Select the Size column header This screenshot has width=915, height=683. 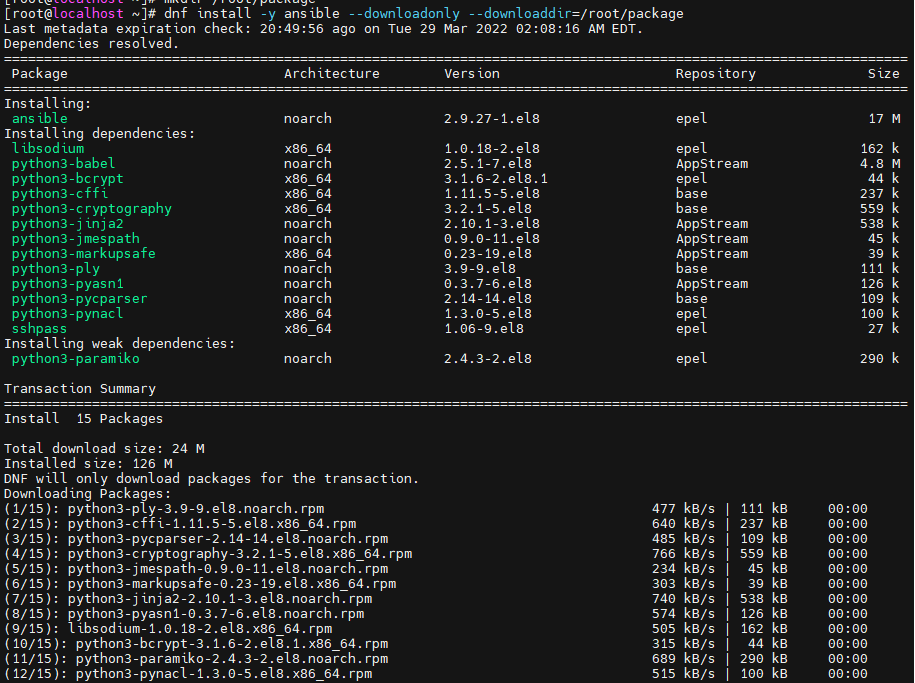coord(884,73)
